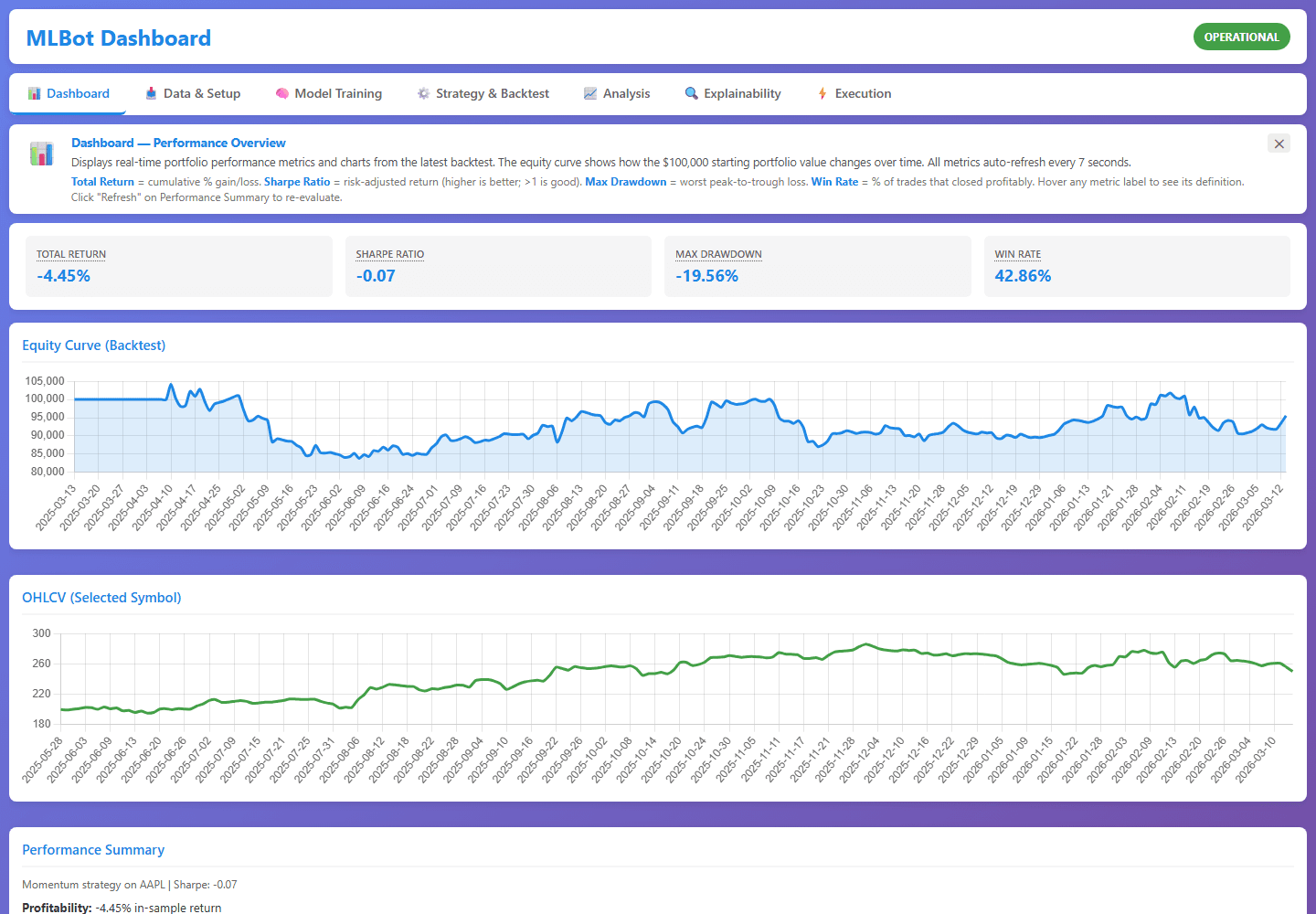Click the bold Win Rate term in banner
Screen dimensions: 1316x914
pos(834,182)
